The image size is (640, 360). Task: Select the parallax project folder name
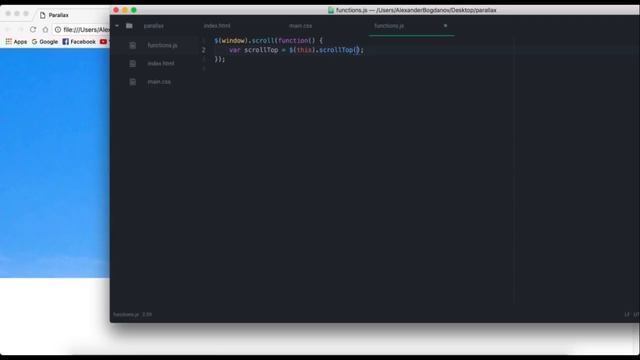click(x=153, y=26)
